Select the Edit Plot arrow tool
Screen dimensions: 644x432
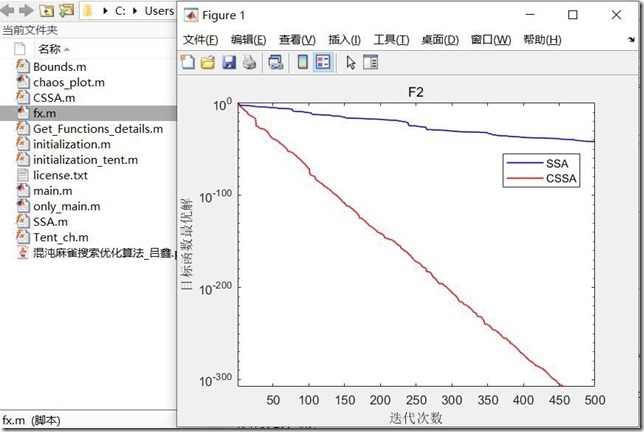350,62
